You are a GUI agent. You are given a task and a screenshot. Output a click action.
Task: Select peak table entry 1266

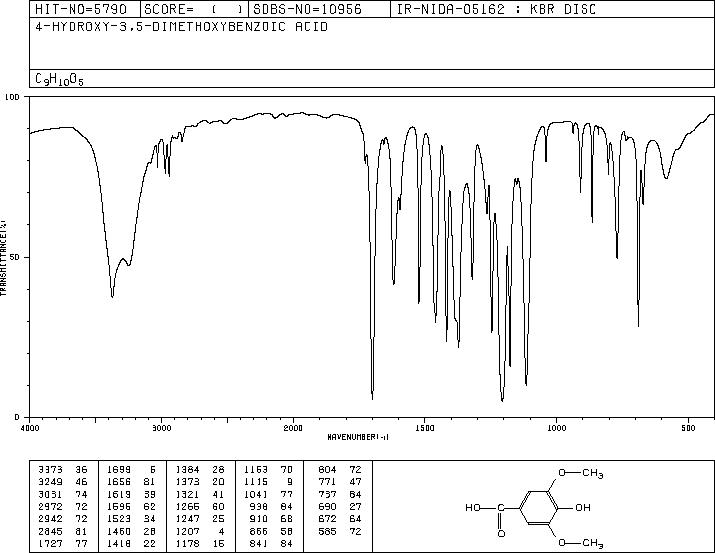(200, 506)
